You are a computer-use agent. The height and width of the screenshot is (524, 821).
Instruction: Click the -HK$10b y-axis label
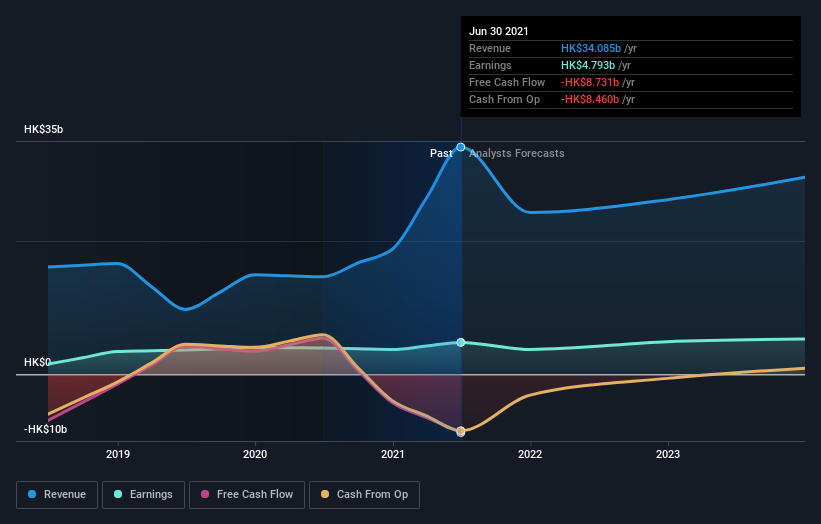46,429
